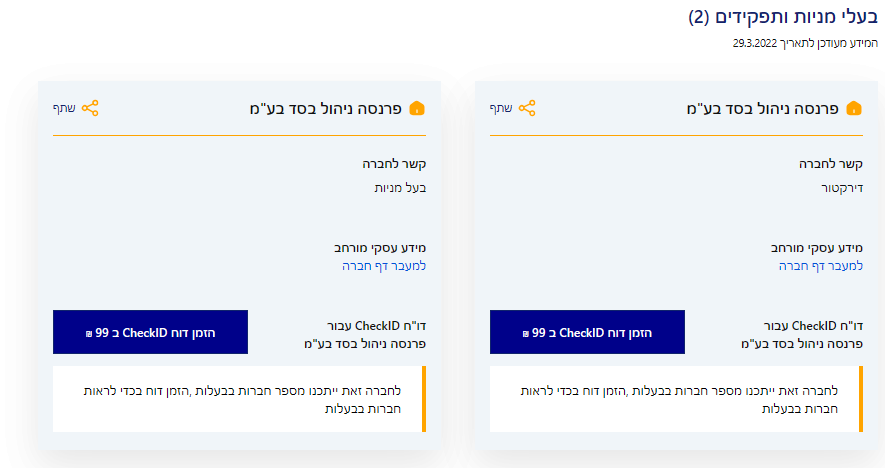Image resolution: width=885 pixels, height=468 pixels.
Task: Click the ownership notice box in the shareholder card
Action: 239,399
